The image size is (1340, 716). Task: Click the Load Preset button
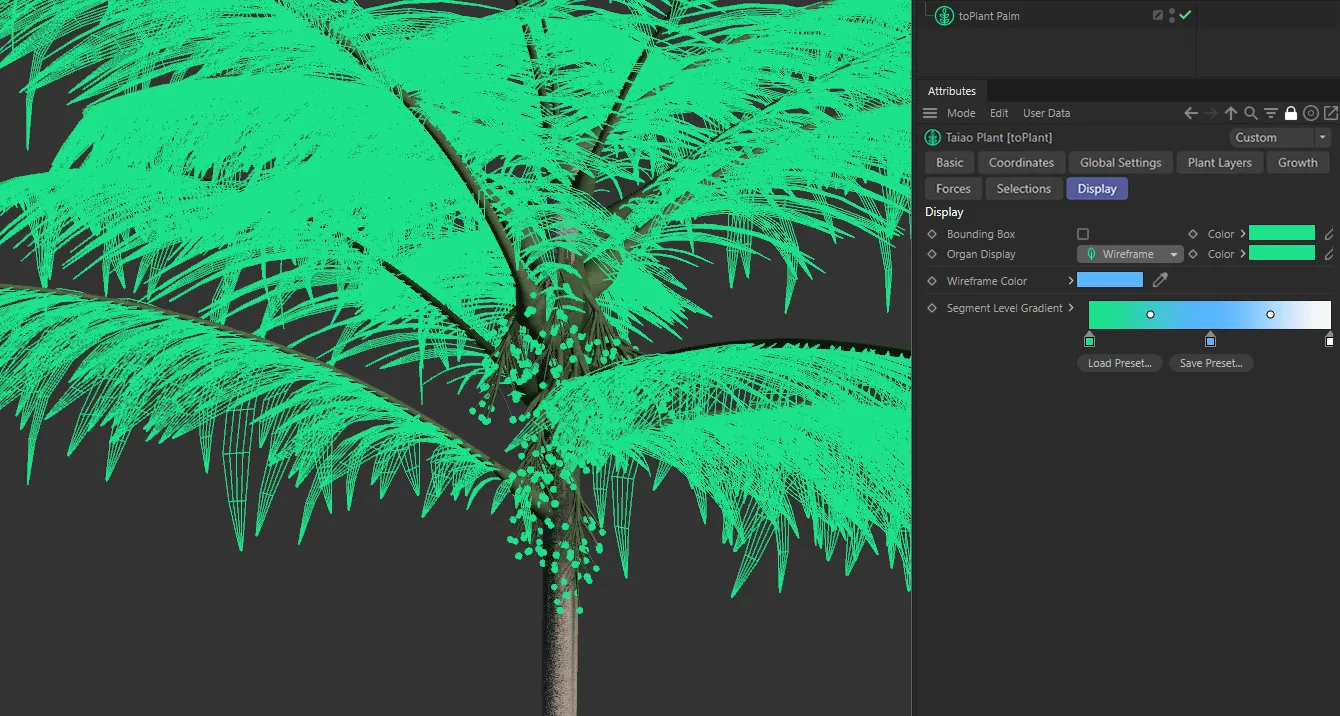coord(1119,363)
